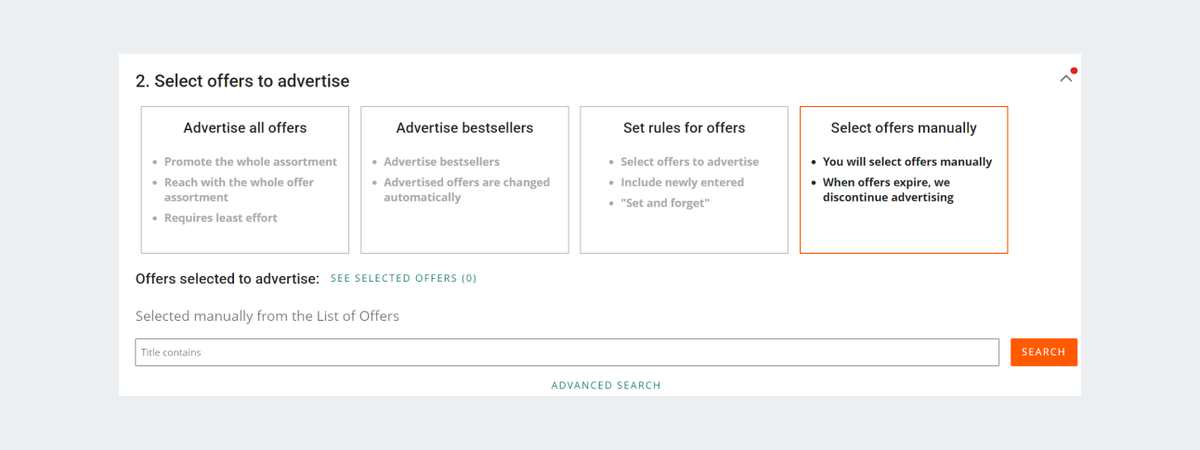The image size is (1200, 450).
Task: Click "You will select offers manually" bullet
Action: [x=907, y=161]
